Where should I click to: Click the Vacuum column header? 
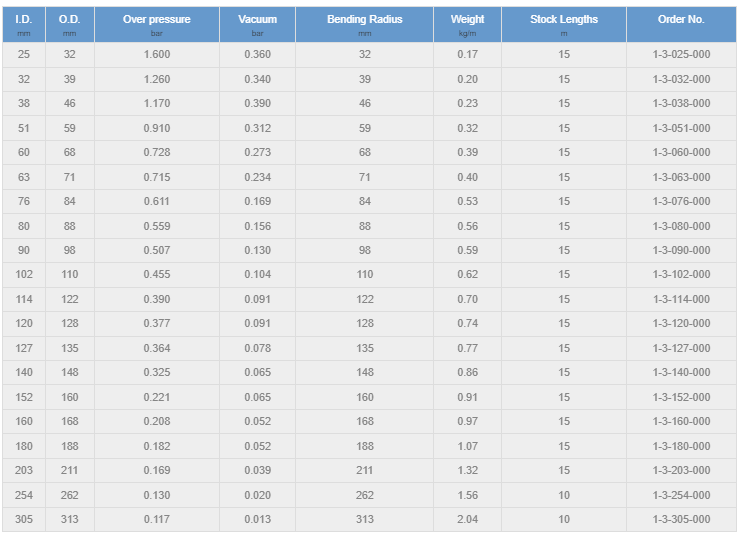(x=257, y=25)
